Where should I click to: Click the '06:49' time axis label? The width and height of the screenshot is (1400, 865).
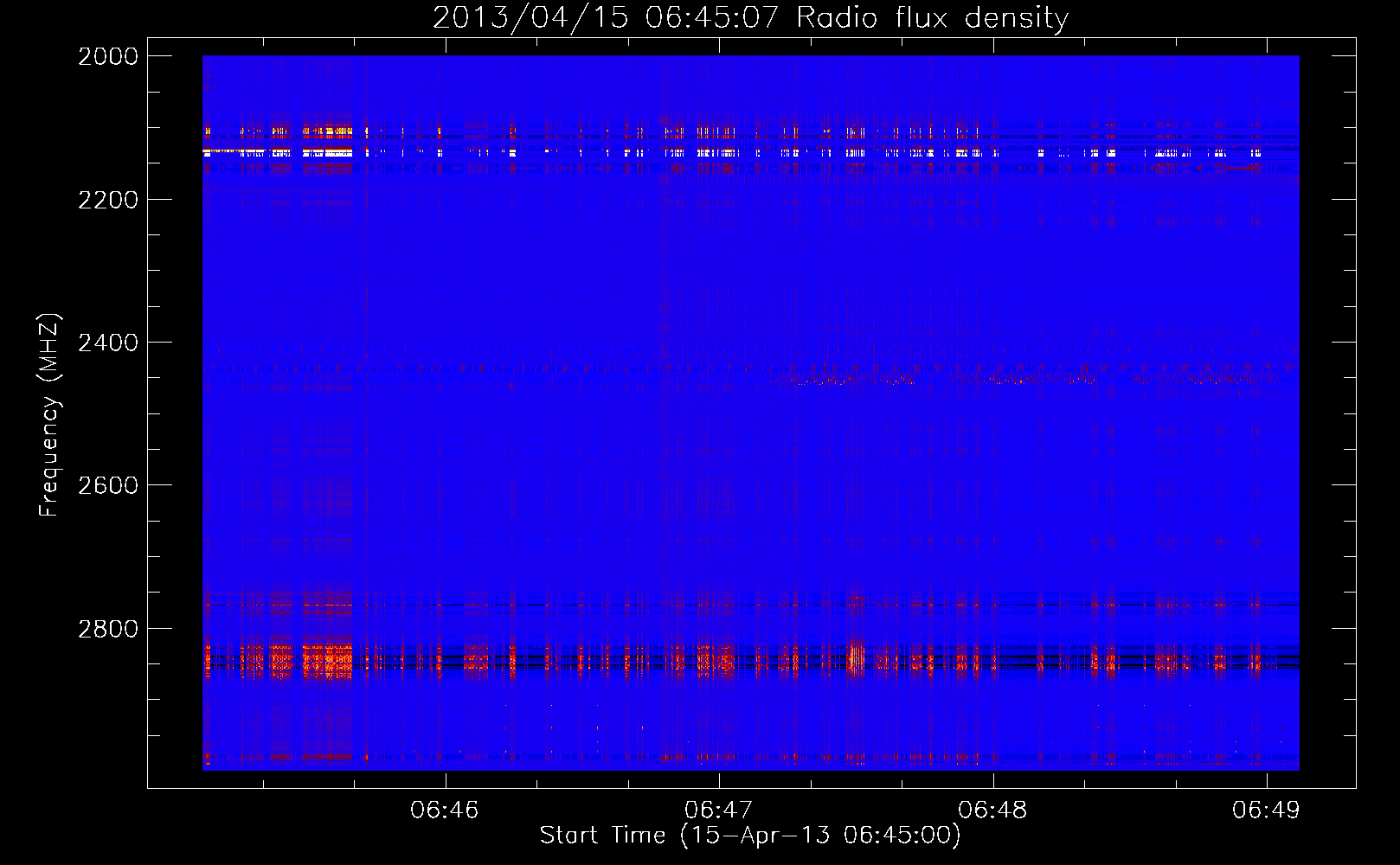click(x=1266, y=810)
